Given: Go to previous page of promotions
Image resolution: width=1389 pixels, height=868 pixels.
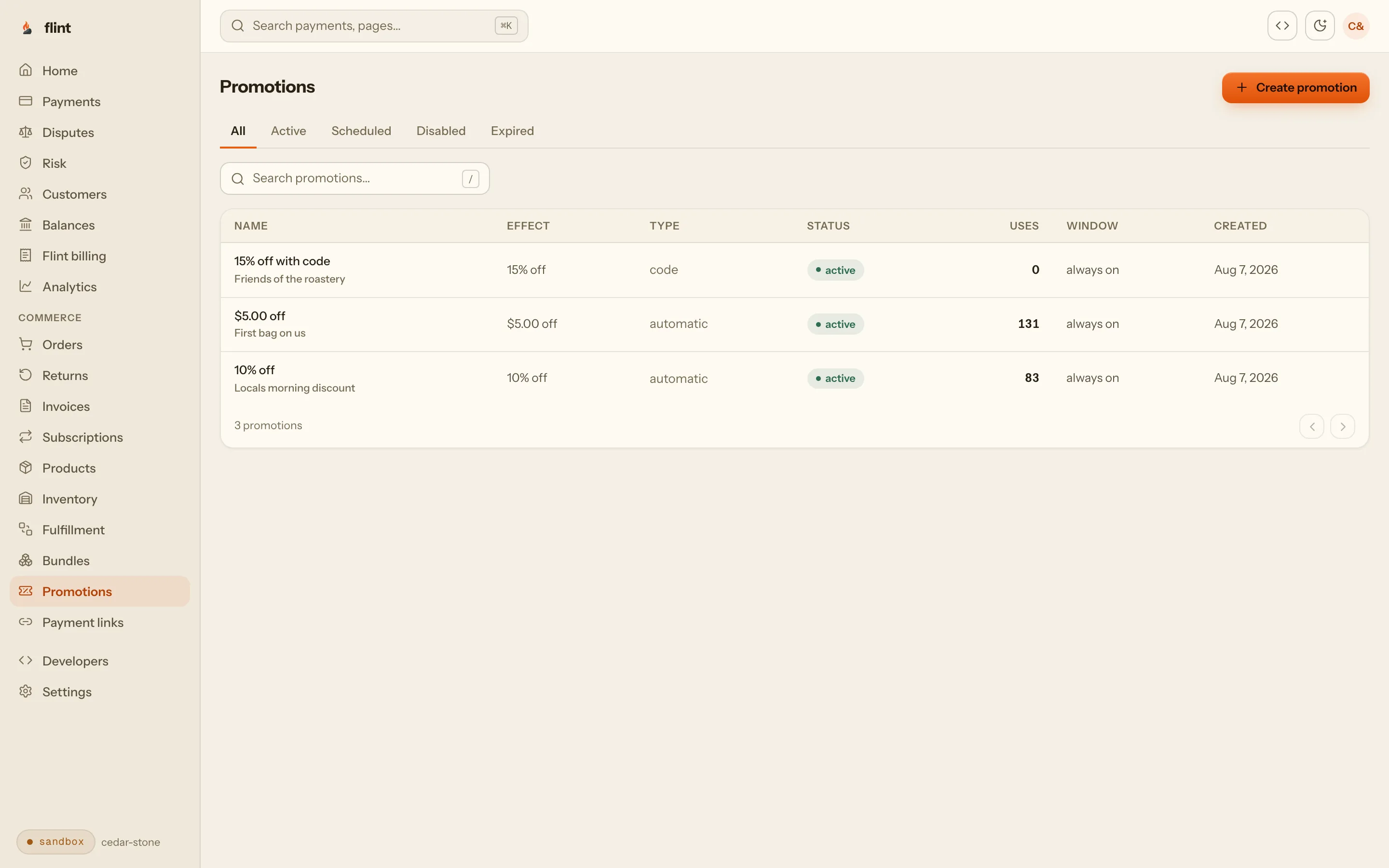Looking at the screenshot, I should click(x=1311, y=427).
